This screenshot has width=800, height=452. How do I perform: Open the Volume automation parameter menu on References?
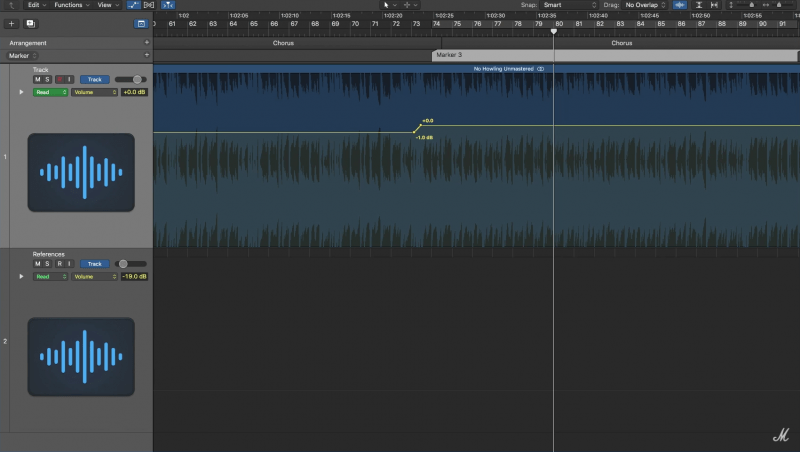pos(94,277)
